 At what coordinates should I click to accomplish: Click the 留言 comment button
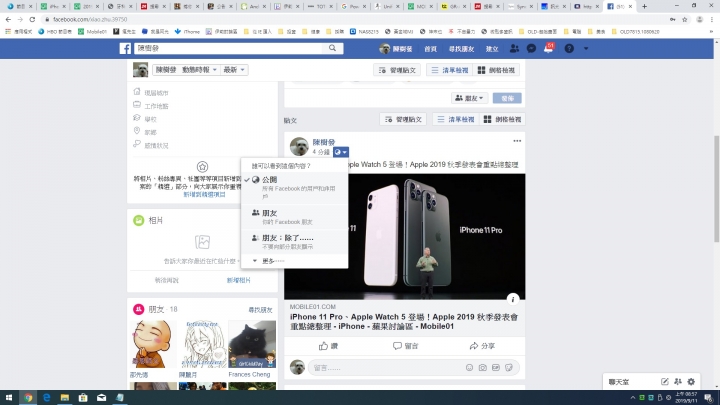point(405,346)
